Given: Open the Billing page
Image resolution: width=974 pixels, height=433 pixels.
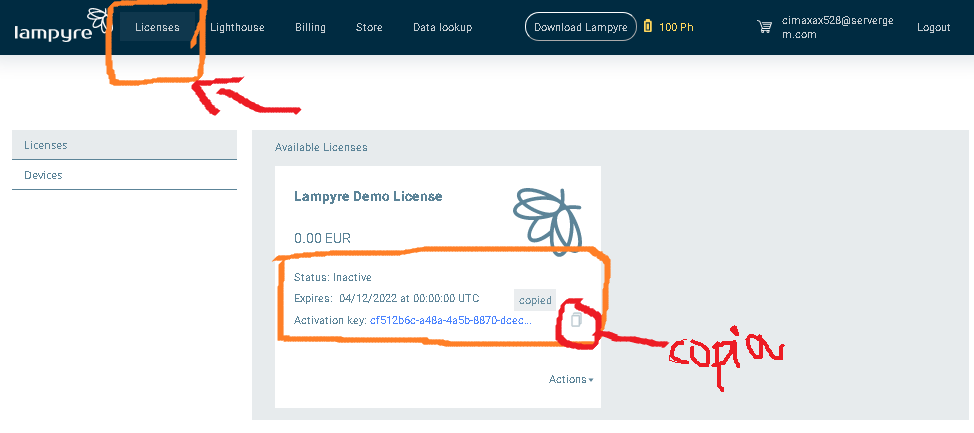Looking at the screenshot, I should tap(310, 27).
